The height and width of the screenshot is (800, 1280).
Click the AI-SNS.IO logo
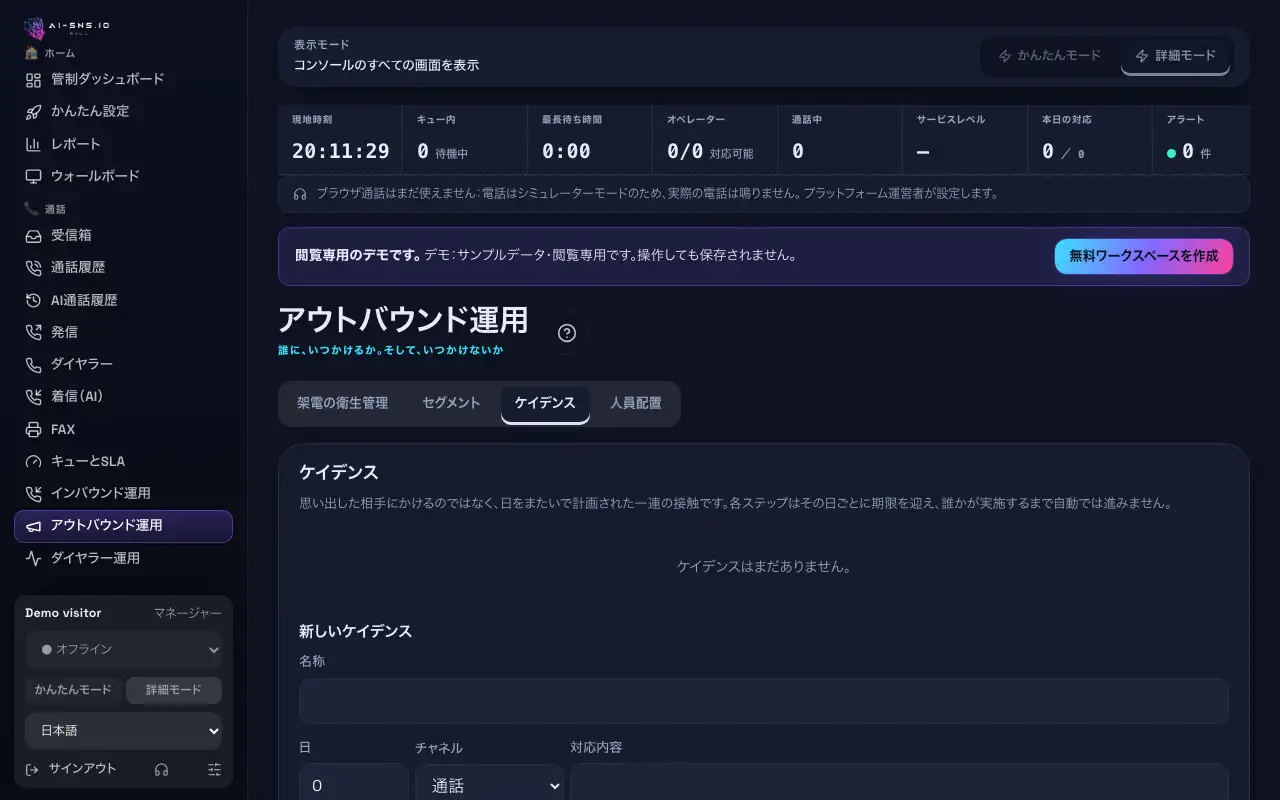tap(67, 27)
